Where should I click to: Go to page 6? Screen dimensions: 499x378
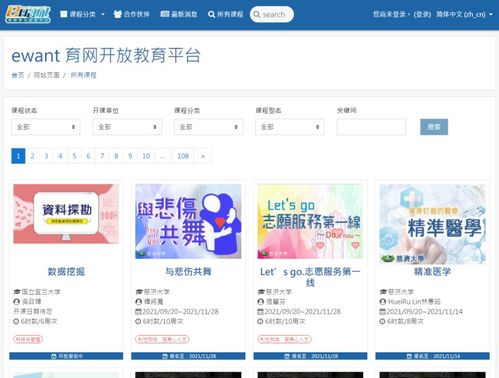tap(88, 156)
